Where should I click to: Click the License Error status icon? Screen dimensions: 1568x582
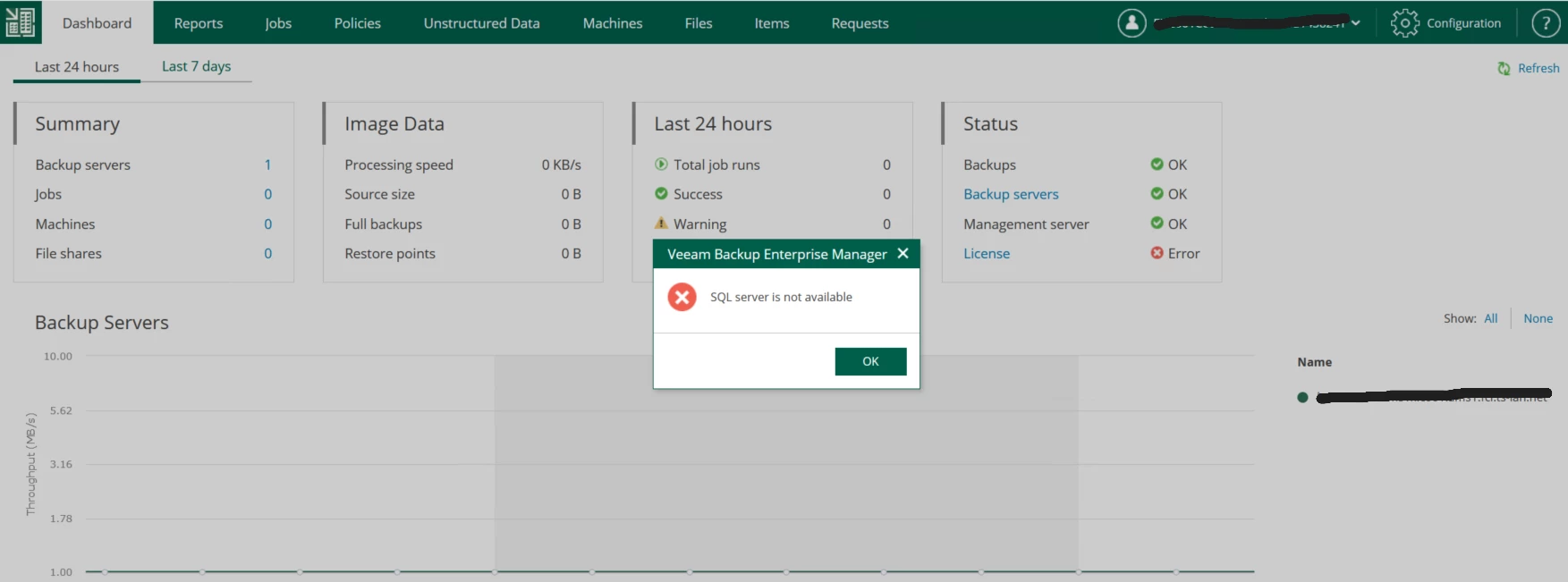click(x=1157, y=254)
